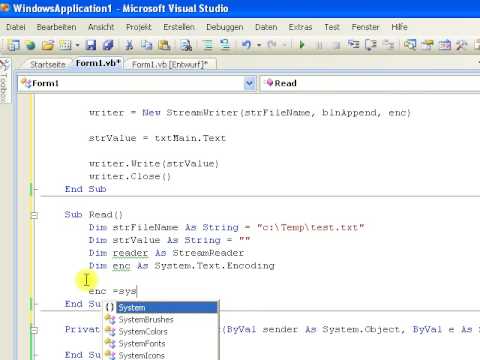Click the Undo arrow icon
Screen dimensions: 480x360
click(246, 45)
